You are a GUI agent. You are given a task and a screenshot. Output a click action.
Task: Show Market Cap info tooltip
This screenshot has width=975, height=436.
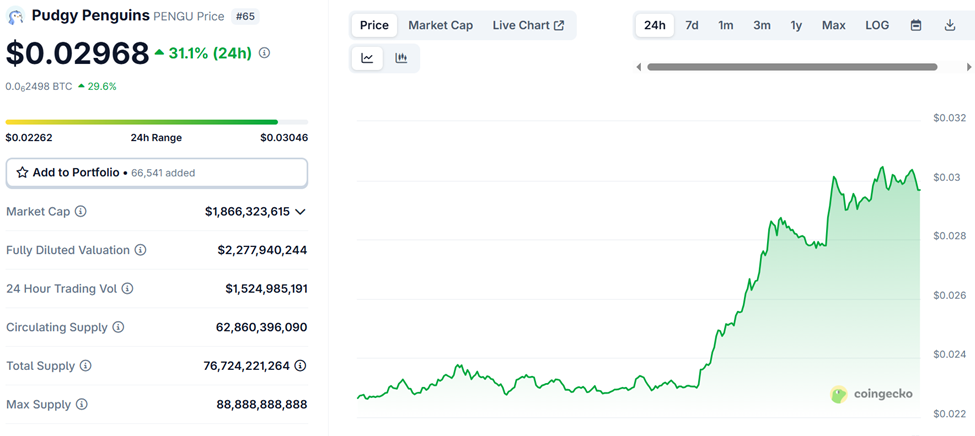pos(80,211)
